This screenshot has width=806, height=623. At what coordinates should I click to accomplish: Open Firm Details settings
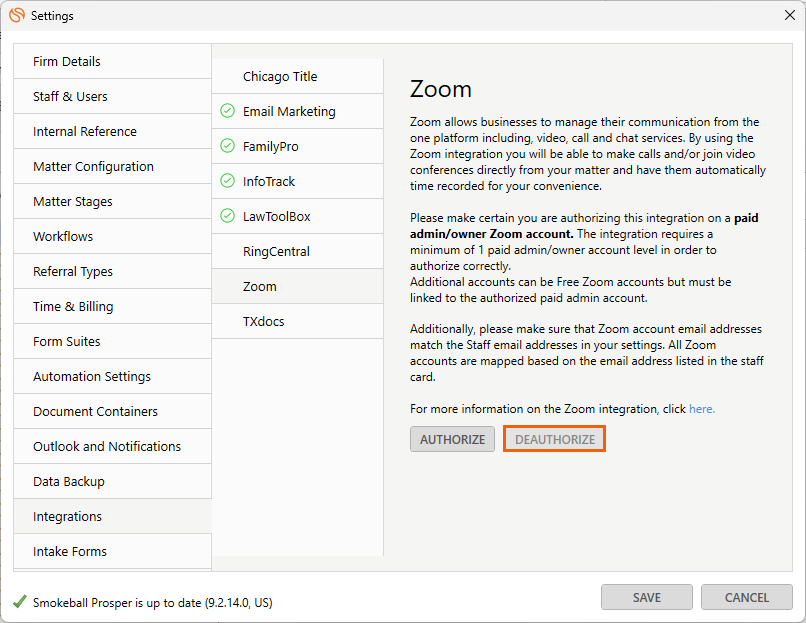[113, 62]
